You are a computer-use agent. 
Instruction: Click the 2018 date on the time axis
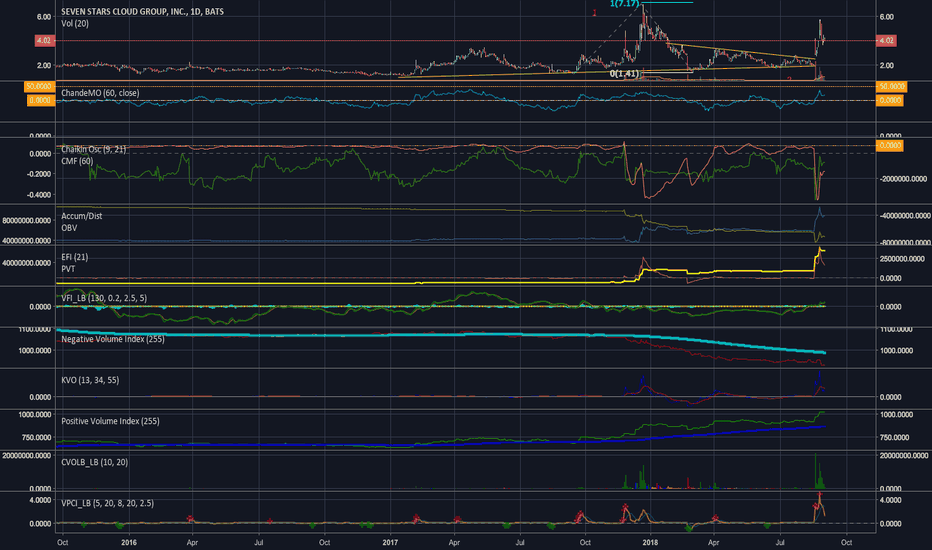tap(650, 542)
